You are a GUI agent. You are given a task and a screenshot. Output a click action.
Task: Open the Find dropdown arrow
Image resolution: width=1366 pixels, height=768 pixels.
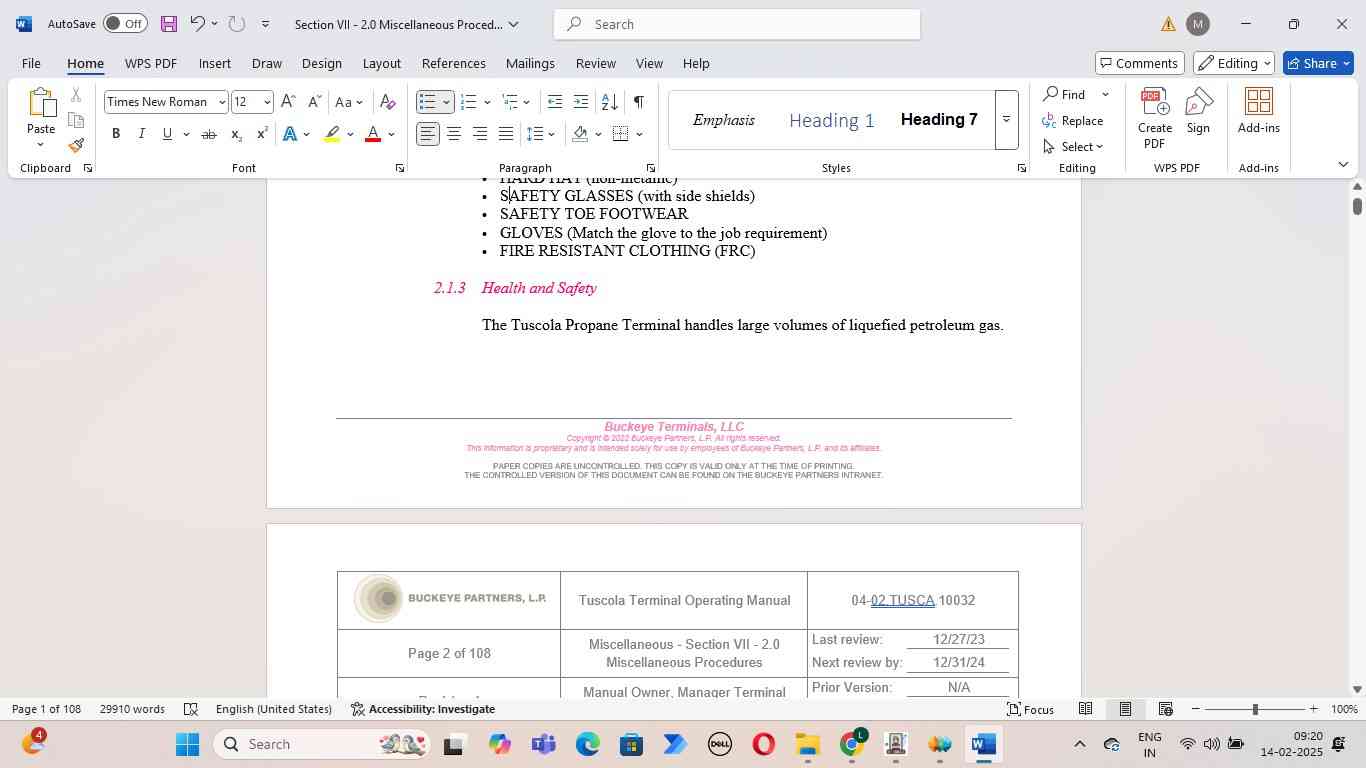pos(1105,95)
